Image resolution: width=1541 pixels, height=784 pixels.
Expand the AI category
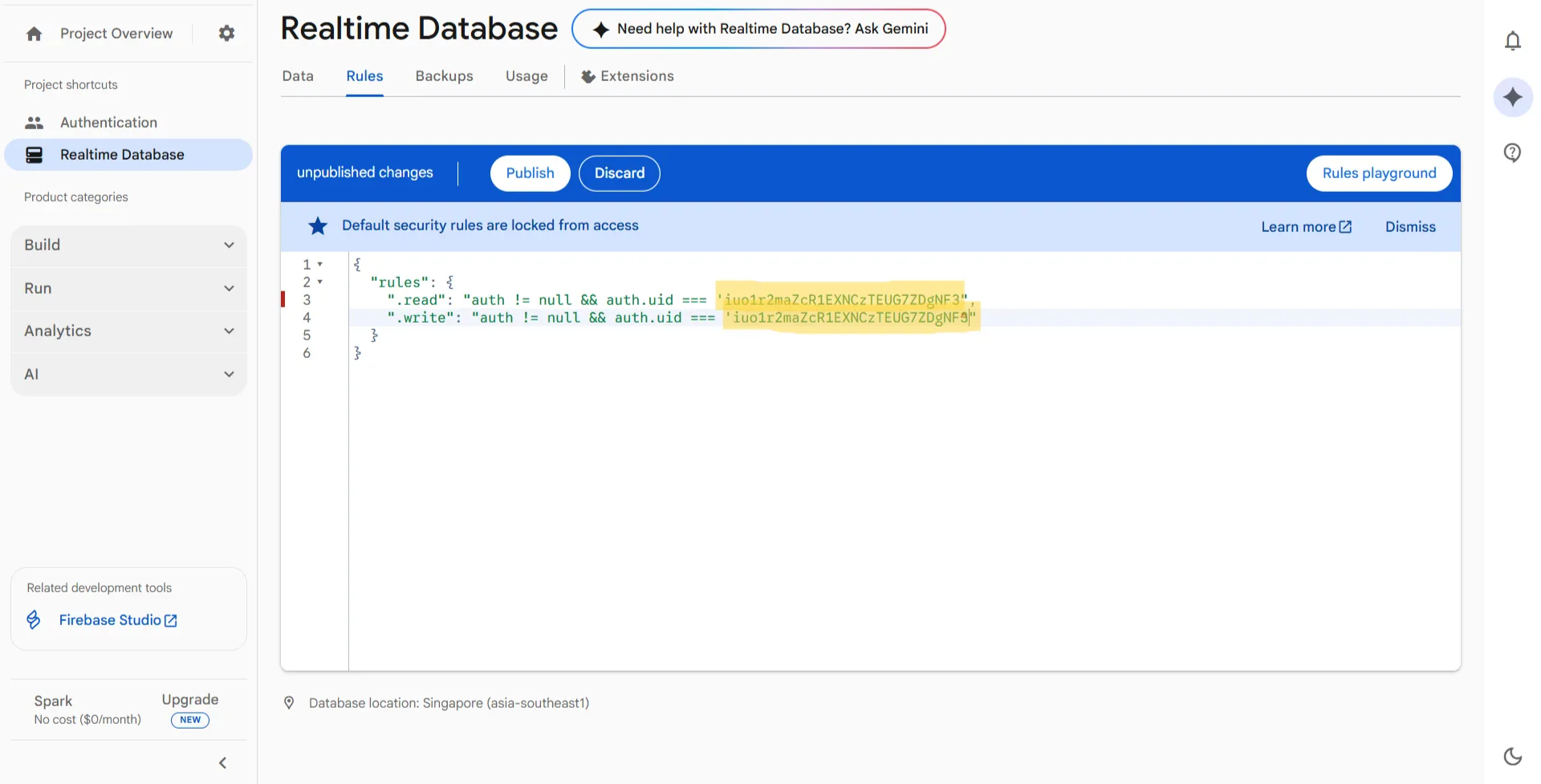(x=128, y=374)
